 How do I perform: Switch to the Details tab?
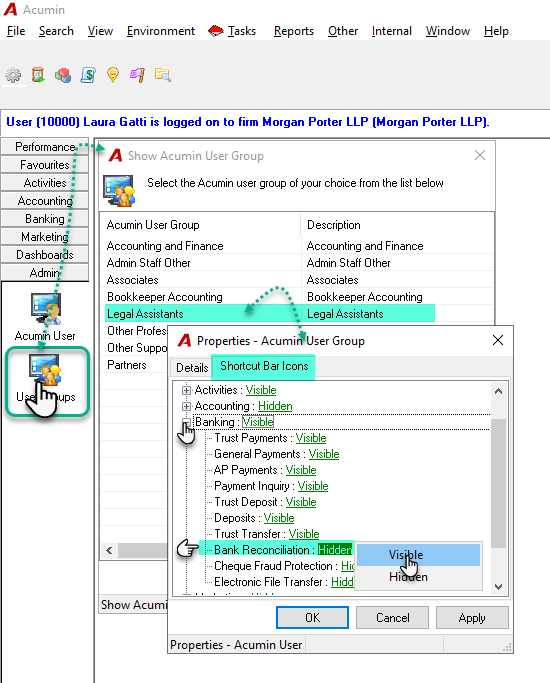192,368
